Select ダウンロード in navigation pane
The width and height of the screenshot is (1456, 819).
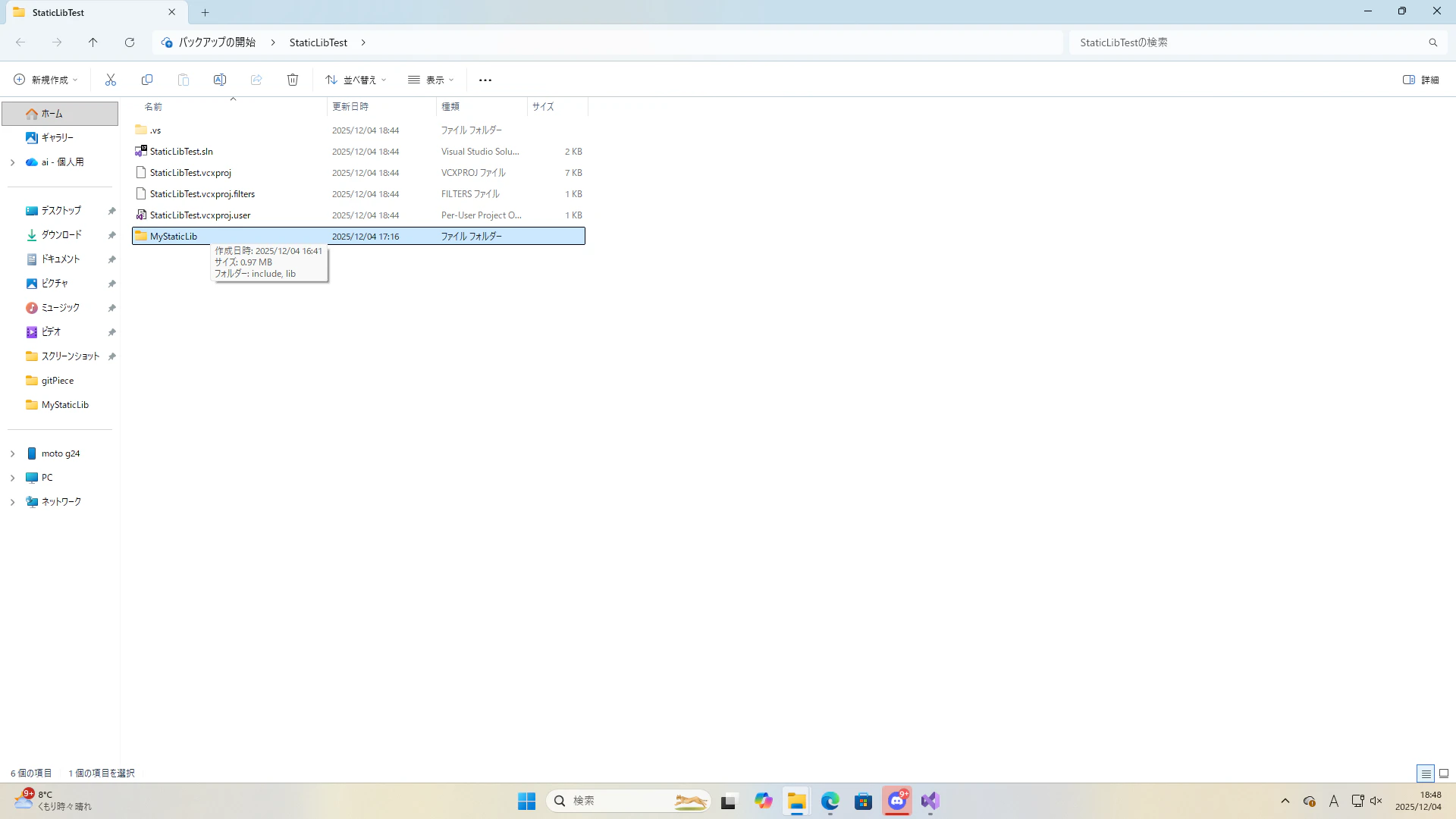(x=61, y=235)
